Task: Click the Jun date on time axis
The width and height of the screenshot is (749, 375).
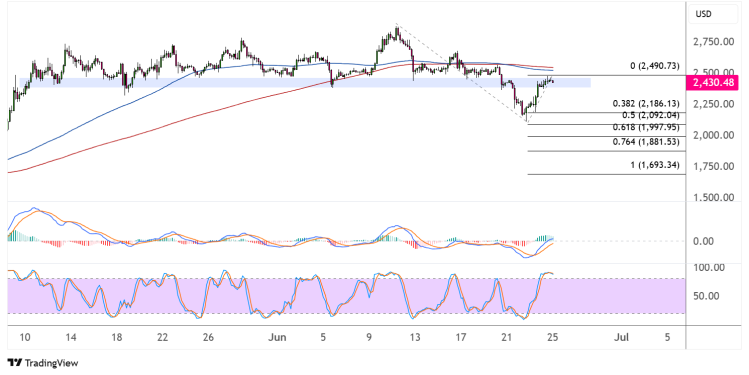Action: tap(277, 337)
